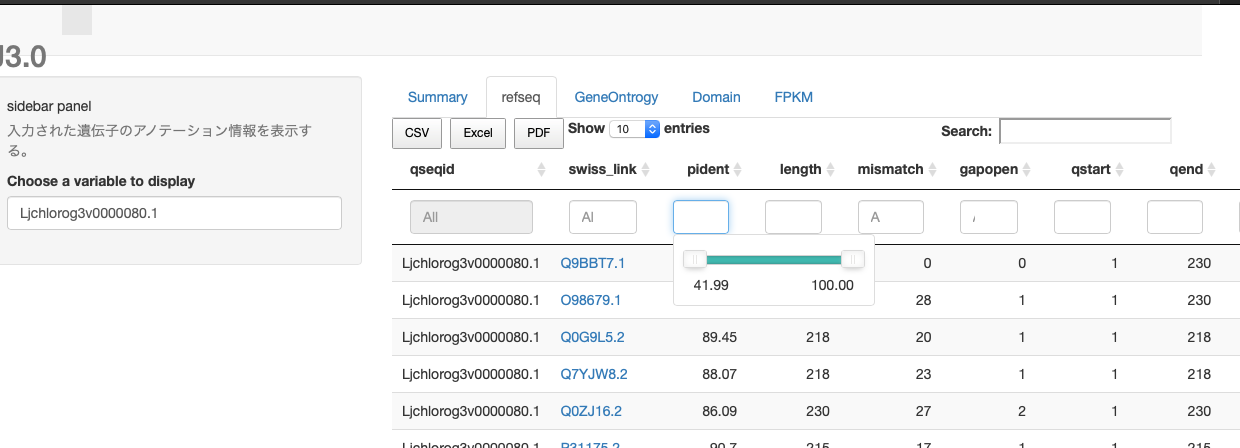Screen dimensions: 1240x448
Task: Open the Q7YJW8.2 swiss link
Action: 592,374
